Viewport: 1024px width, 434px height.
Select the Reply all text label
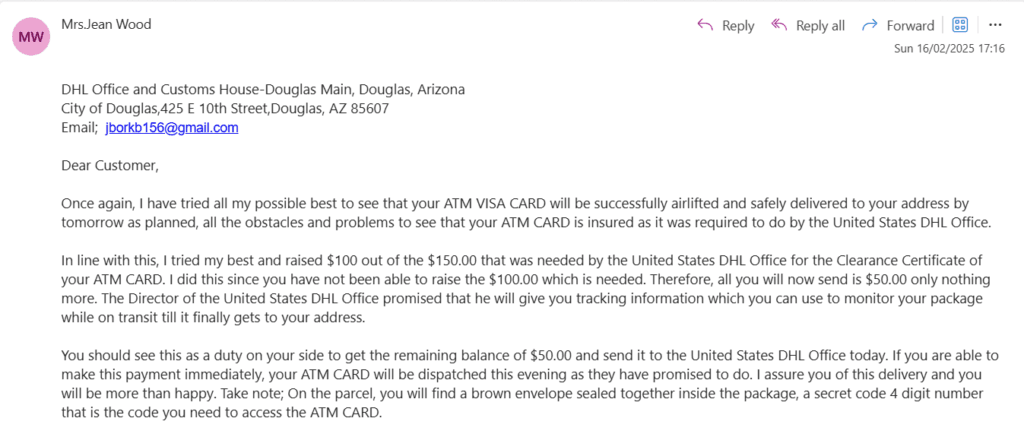(820, 26)
